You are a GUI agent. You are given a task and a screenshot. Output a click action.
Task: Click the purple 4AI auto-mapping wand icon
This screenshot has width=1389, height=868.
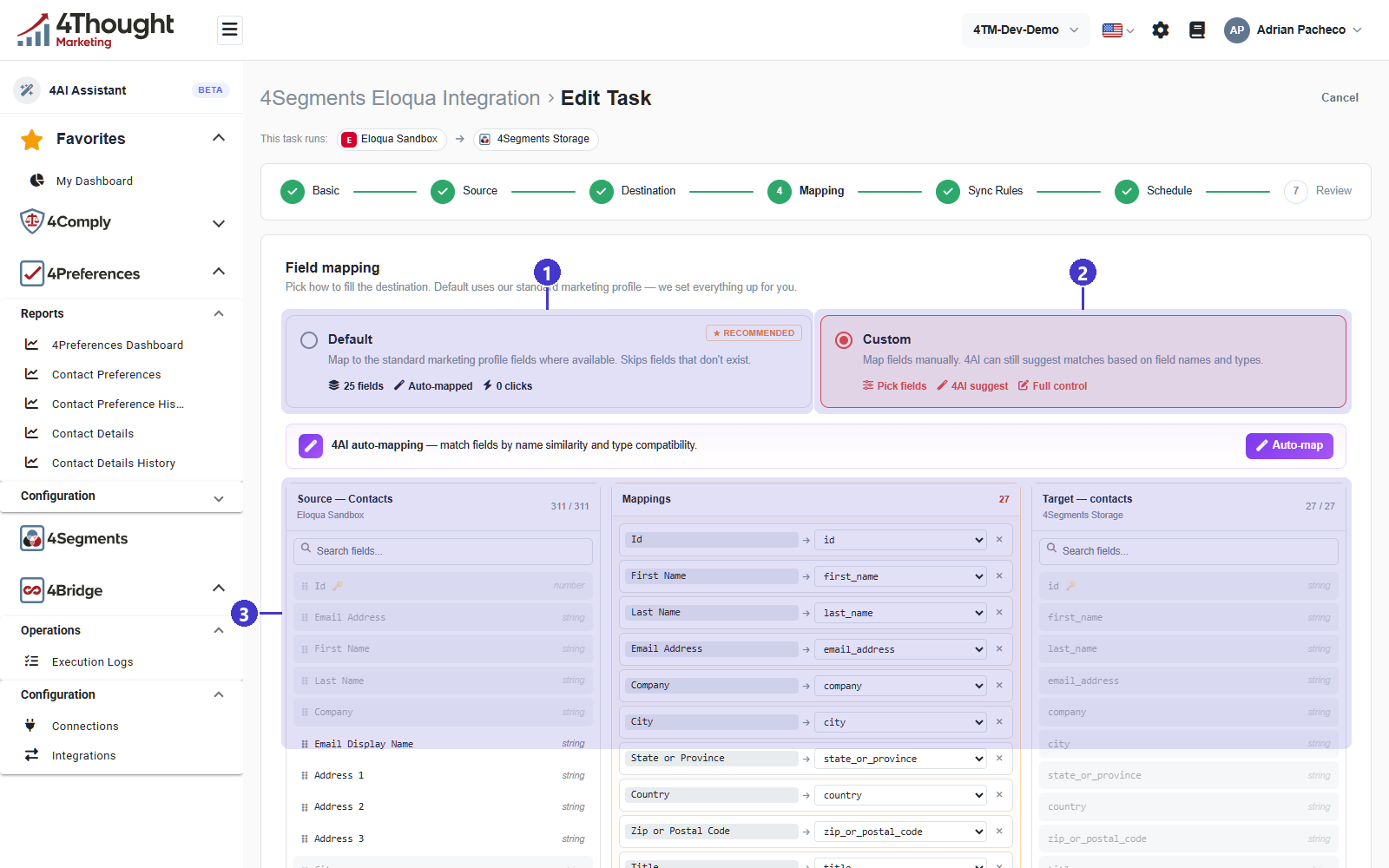point(311,445)
